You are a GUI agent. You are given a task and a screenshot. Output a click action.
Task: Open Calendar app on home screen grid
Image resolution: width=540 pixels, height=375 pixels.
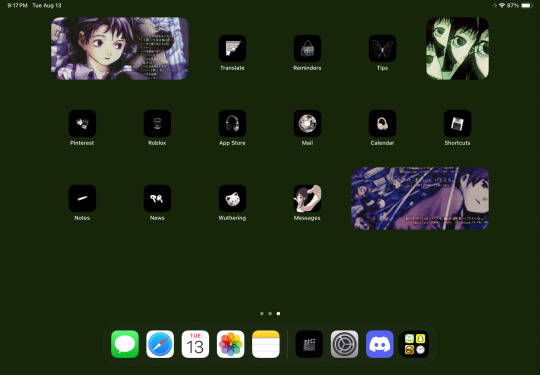pyautogui.click(x=382, y=124)
